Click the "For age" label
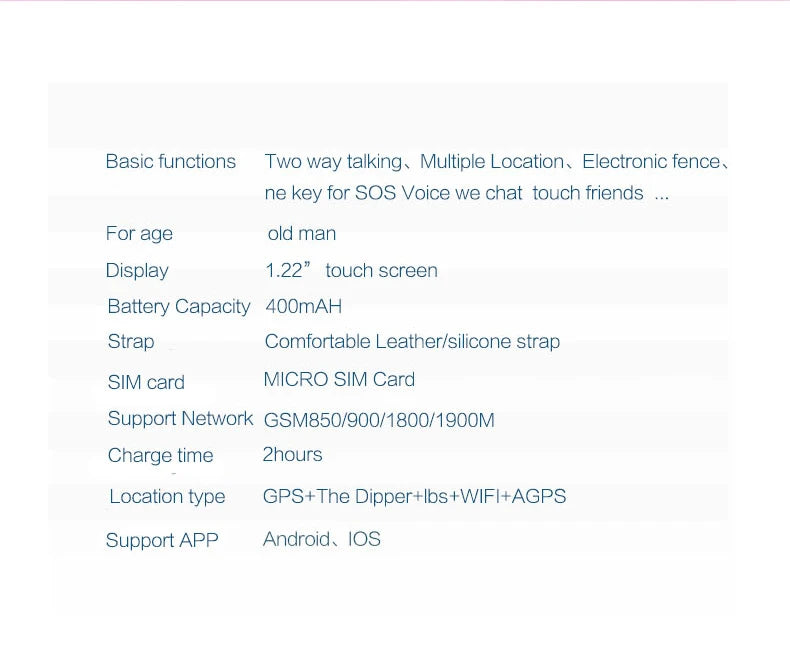The image size is (790, 650). 139,234
